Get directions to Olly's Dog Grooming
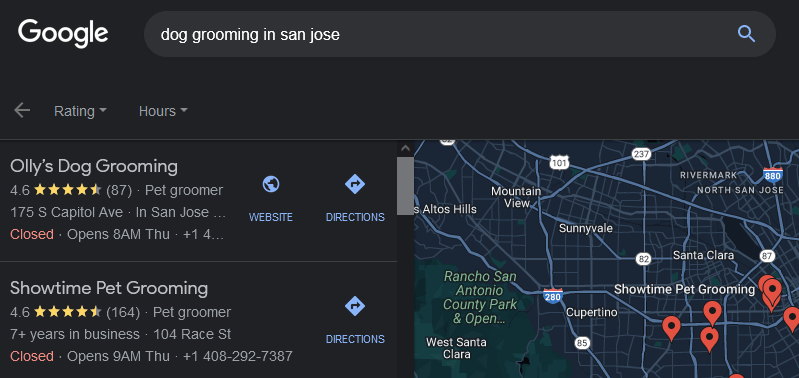Image resolution: width=799 pixels, height=378 pixels. (x=355, y=197)
